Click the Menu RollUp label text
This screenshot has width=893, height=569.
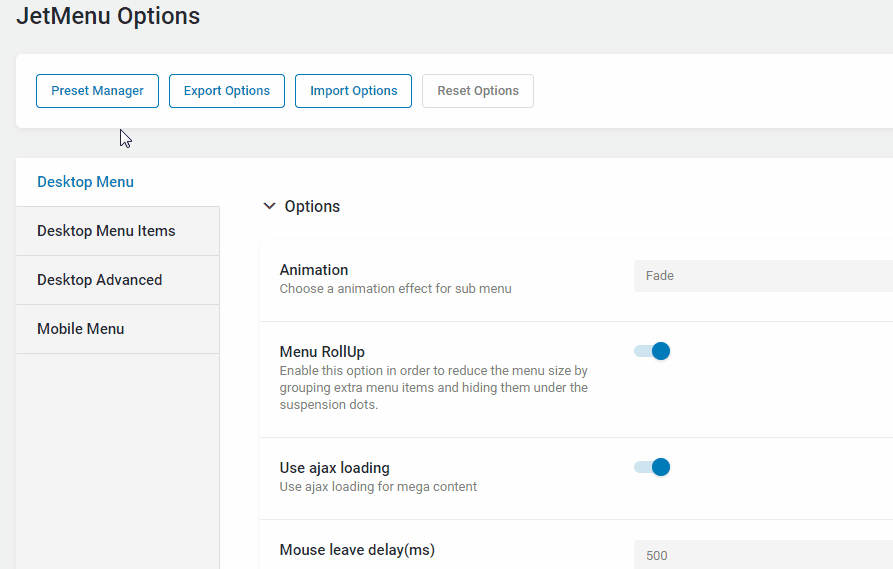[x=322, y=352]
